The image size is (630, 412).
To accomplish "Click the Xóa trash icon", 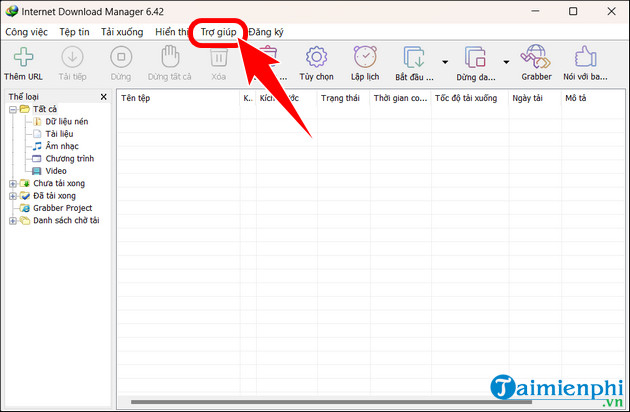I will click(x=219, y=57).
